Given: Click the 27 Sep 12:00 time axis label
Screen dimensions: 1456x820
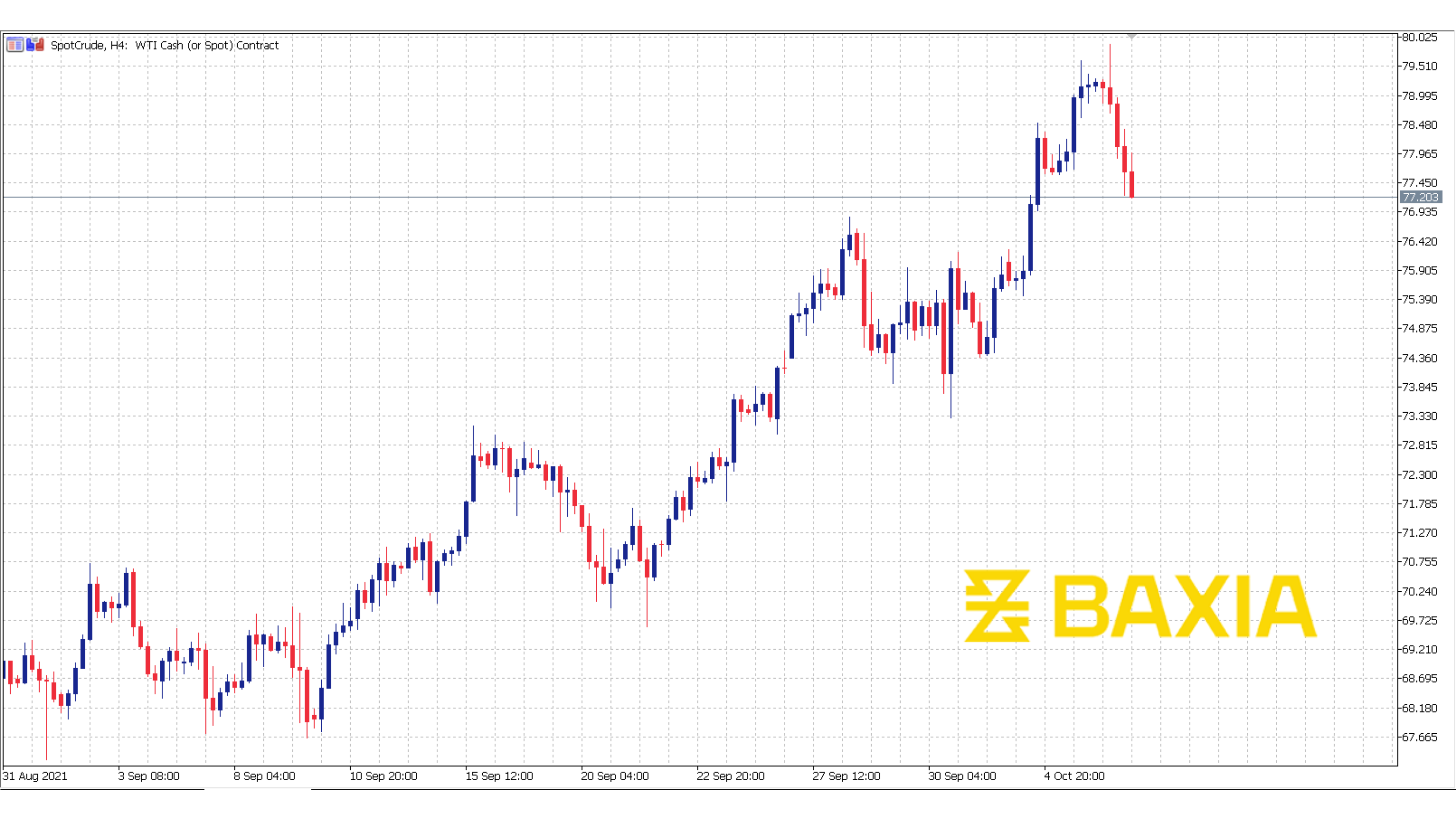Looking at the screenshot, I should click(846, 776).
